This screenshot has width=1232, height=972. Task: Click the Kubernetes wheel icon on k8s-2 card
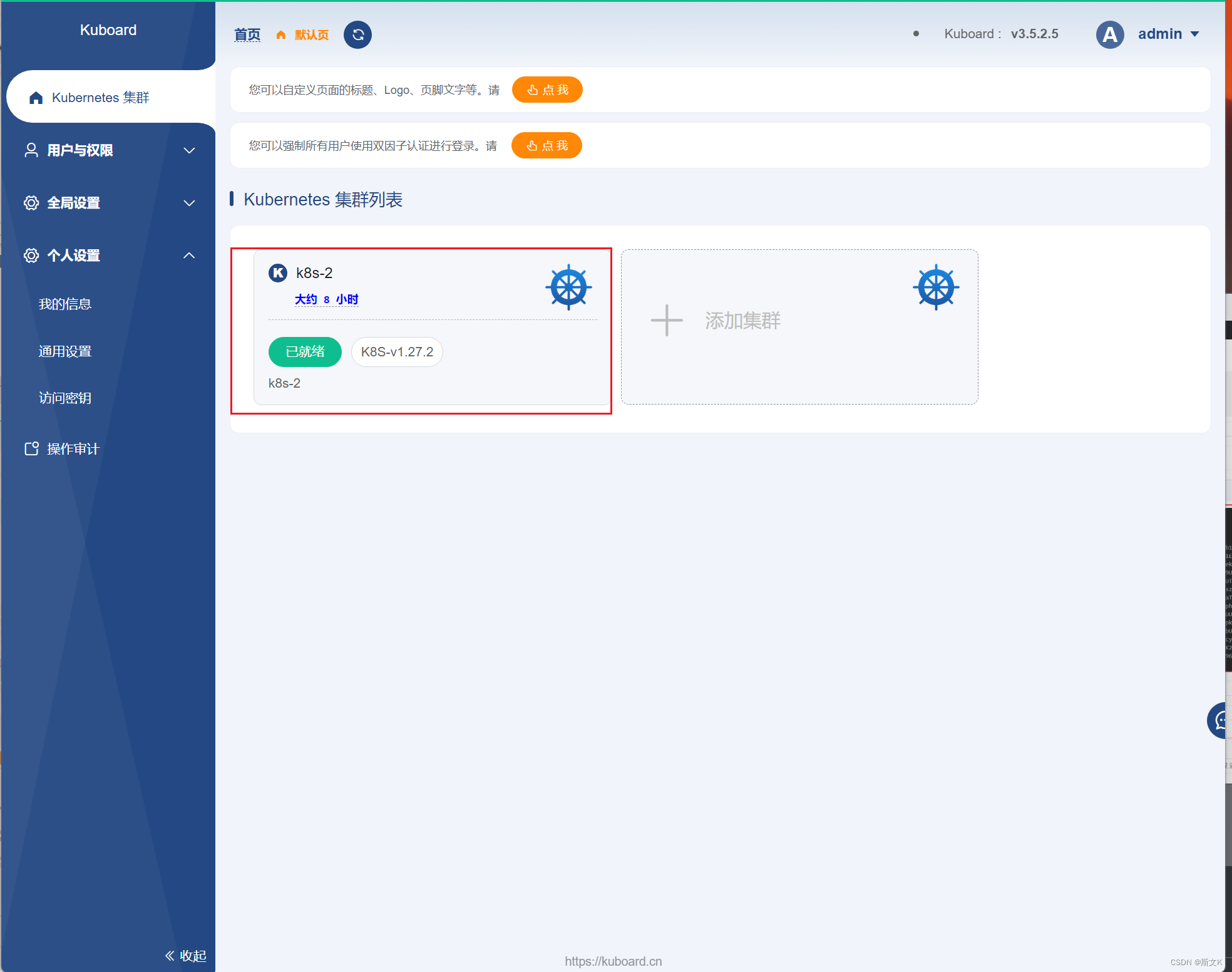point(568,287)
